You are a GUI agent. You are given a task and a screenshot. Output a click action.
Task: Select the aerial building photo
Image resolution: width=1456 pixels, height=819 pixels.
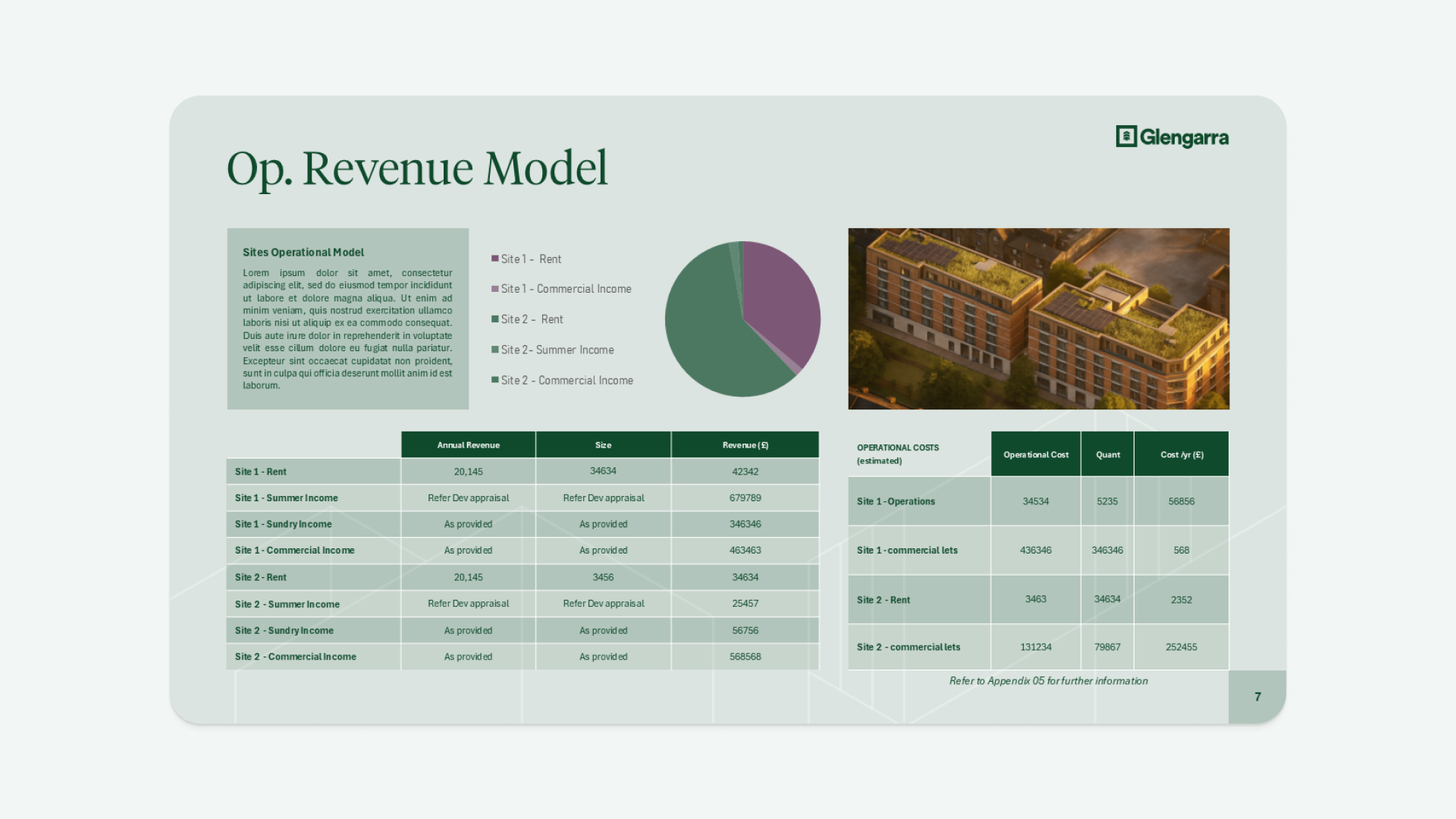pos(1038,318)
